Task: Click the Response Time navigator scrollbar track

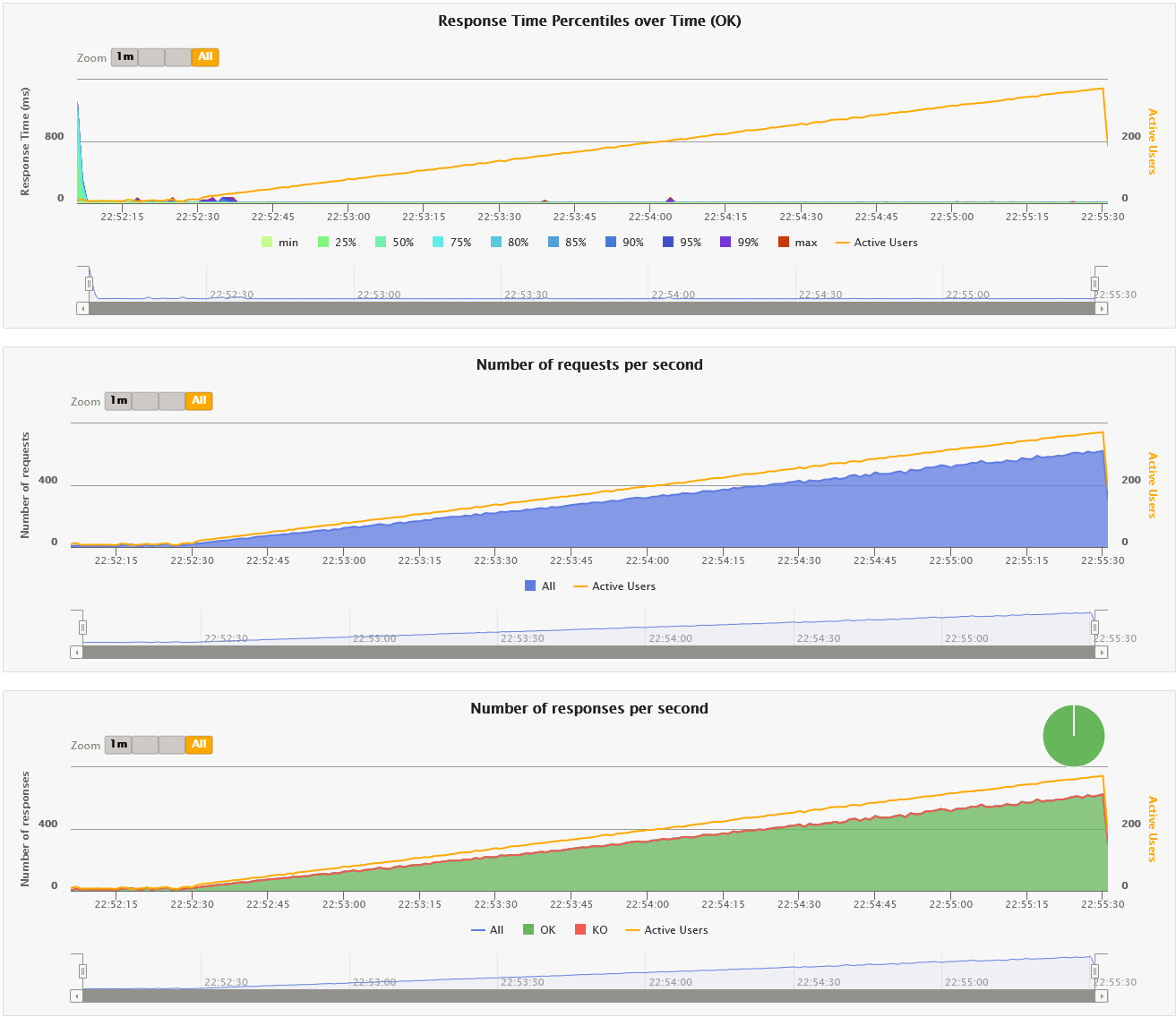Action: (x=592, y=308)
